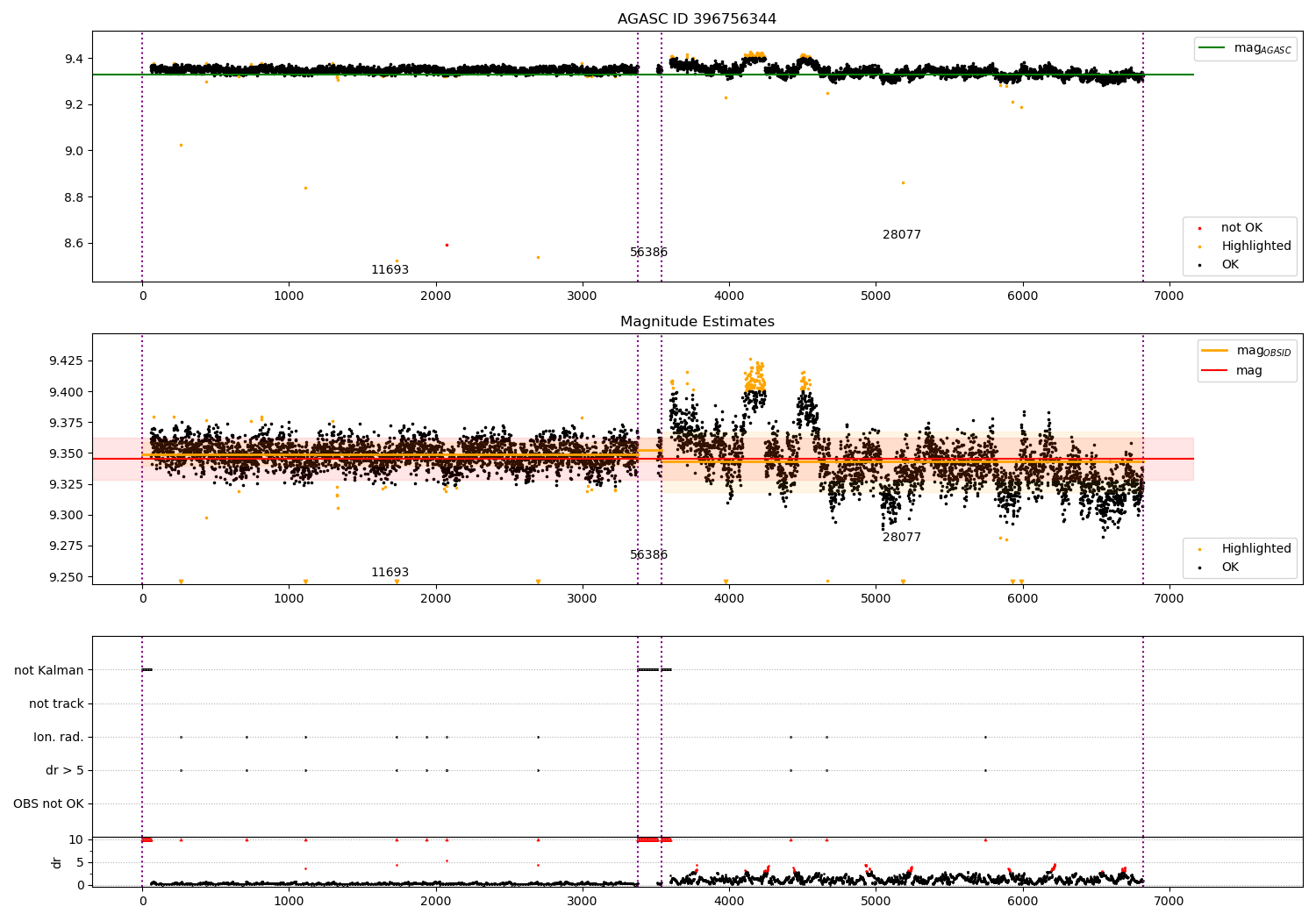Click the 'AGASC ID 396756344' plot title
Screen dimensions: 1316x921
tap(697, 19)
